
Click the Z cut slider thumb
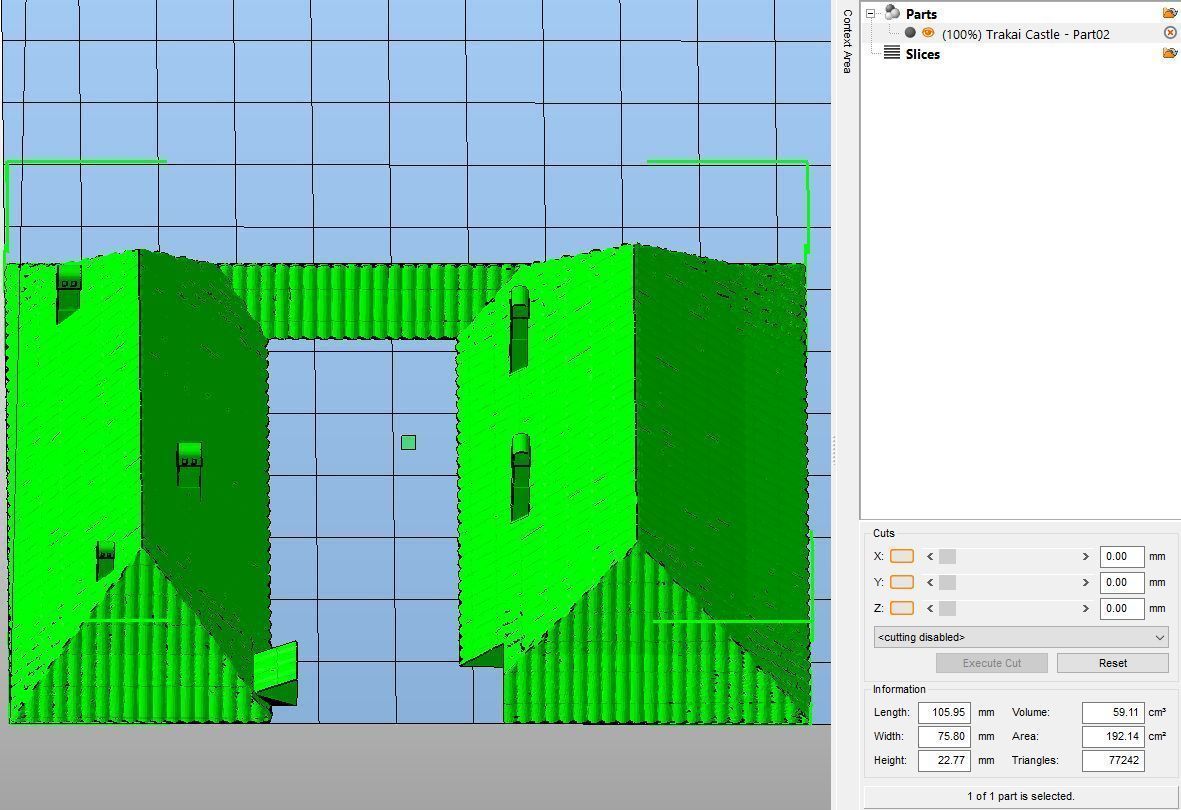[x=948, y=608]
